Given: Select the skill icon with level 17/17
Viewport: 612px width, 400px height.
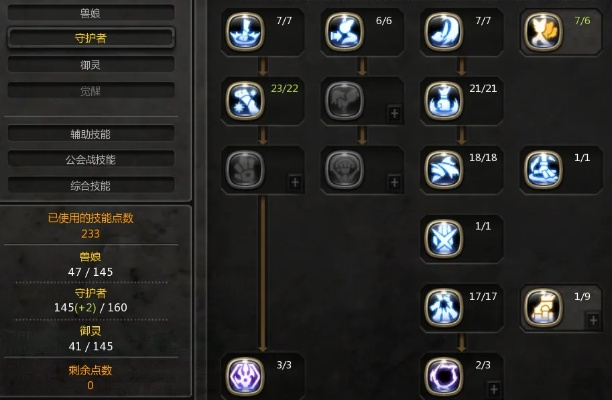Looking at the screenshot, I should tap(443, 307).
